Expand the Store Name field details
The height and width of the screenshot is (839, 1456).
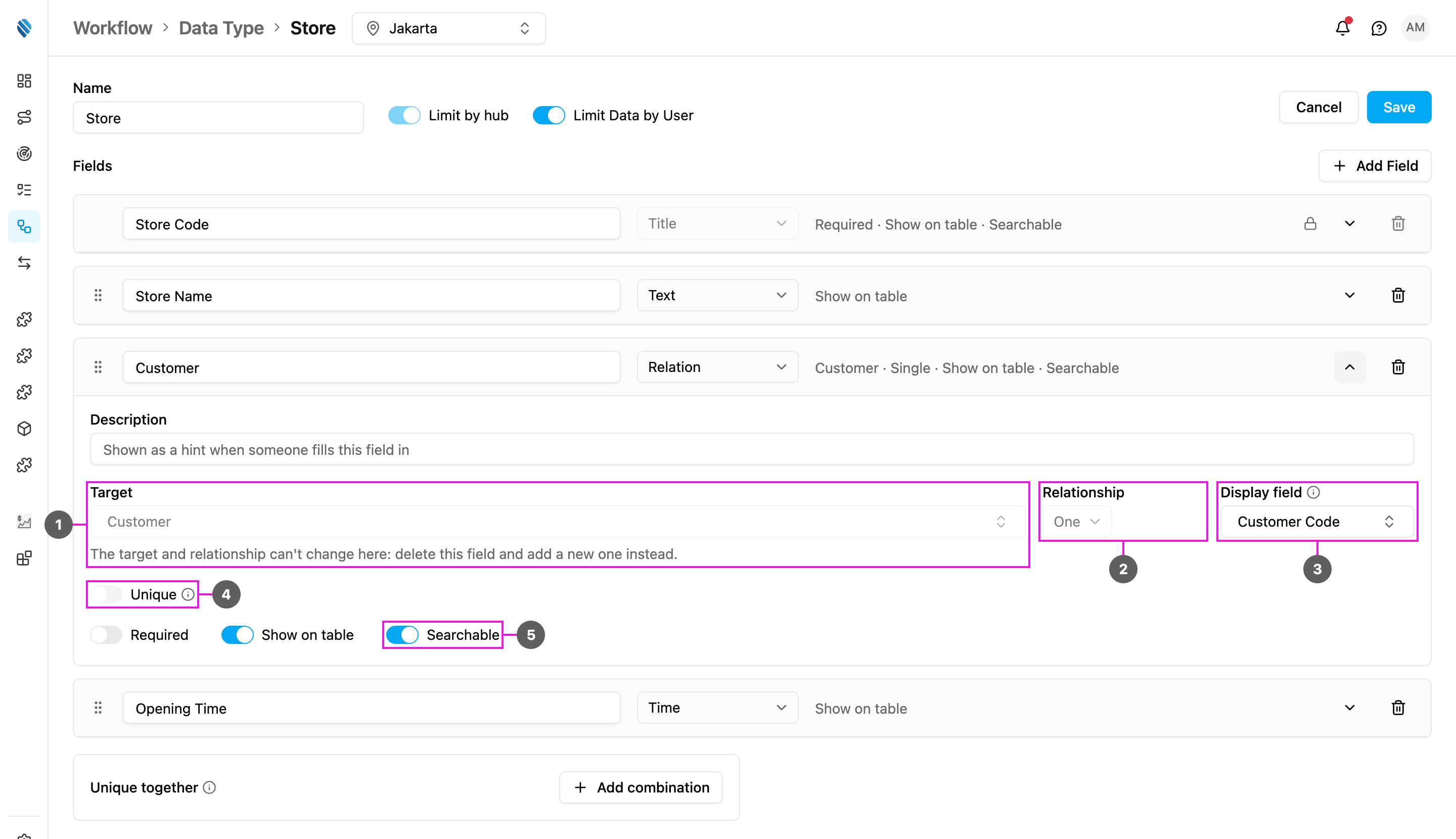tap(1349, 296)
